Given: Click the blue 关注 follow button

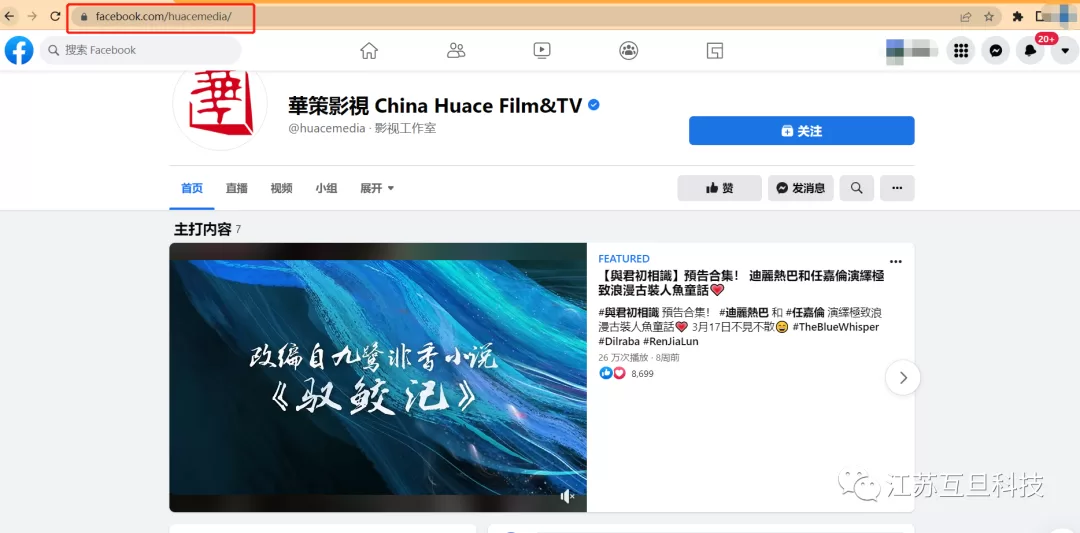Looking at the screenshot, I should pyautogui.click(x=802, y=131).
